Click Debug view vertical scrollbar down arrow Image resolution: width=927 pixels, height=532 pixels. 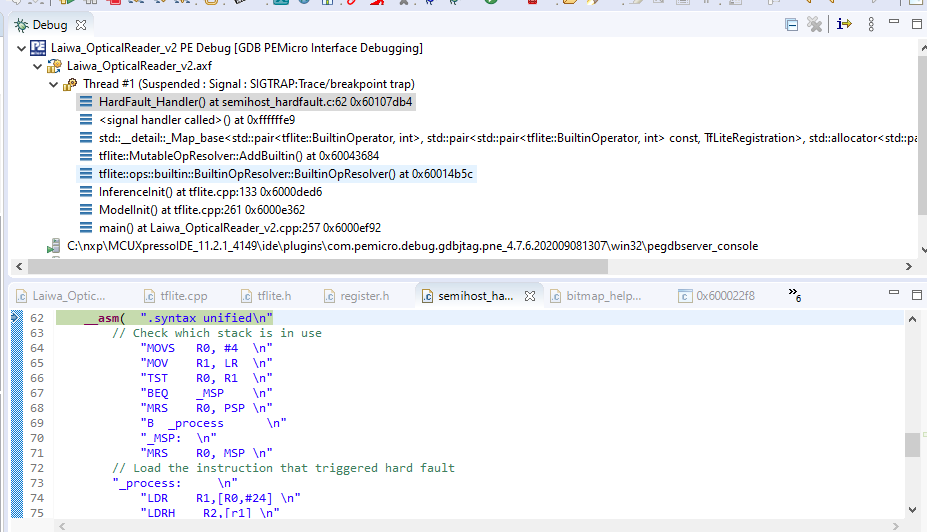(x=922, y=250)
